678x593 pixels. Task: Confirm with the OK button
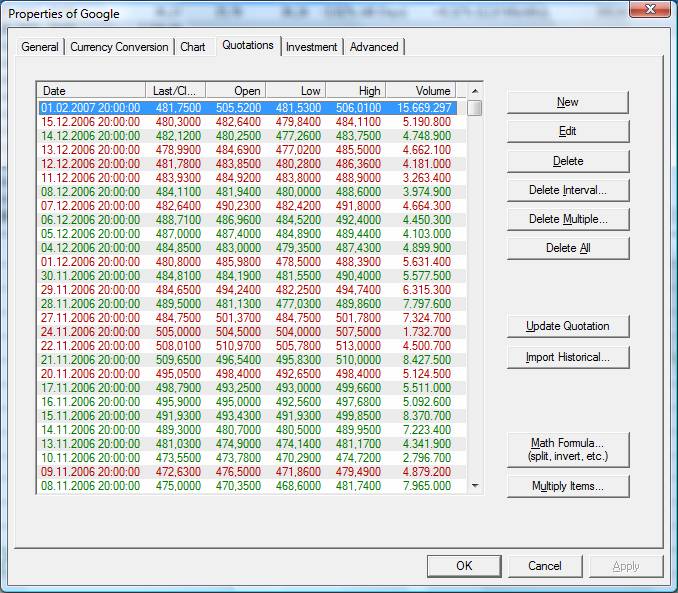point(464,566)
